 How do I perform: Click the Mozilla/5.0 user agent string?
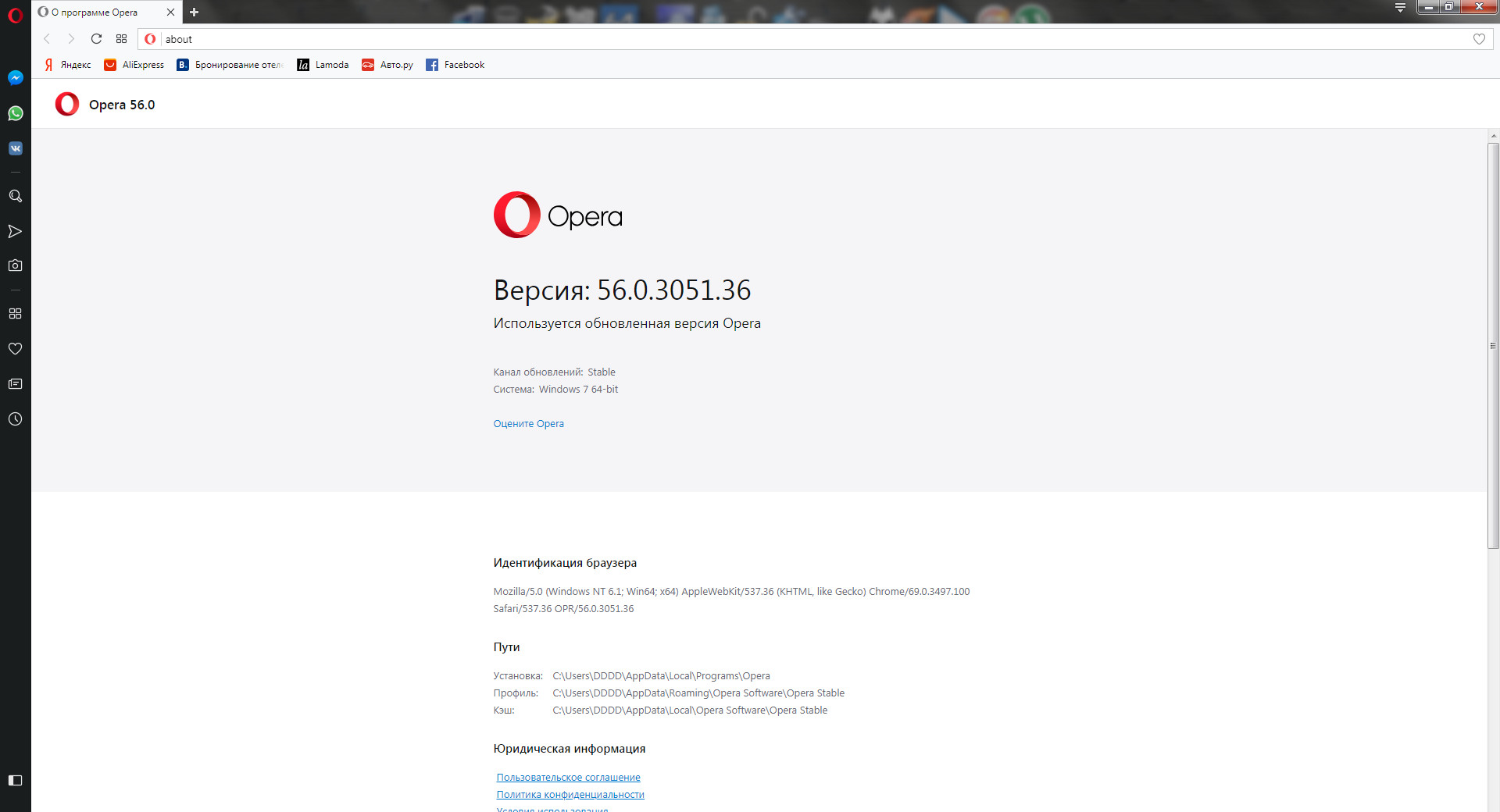pos(731,600)
